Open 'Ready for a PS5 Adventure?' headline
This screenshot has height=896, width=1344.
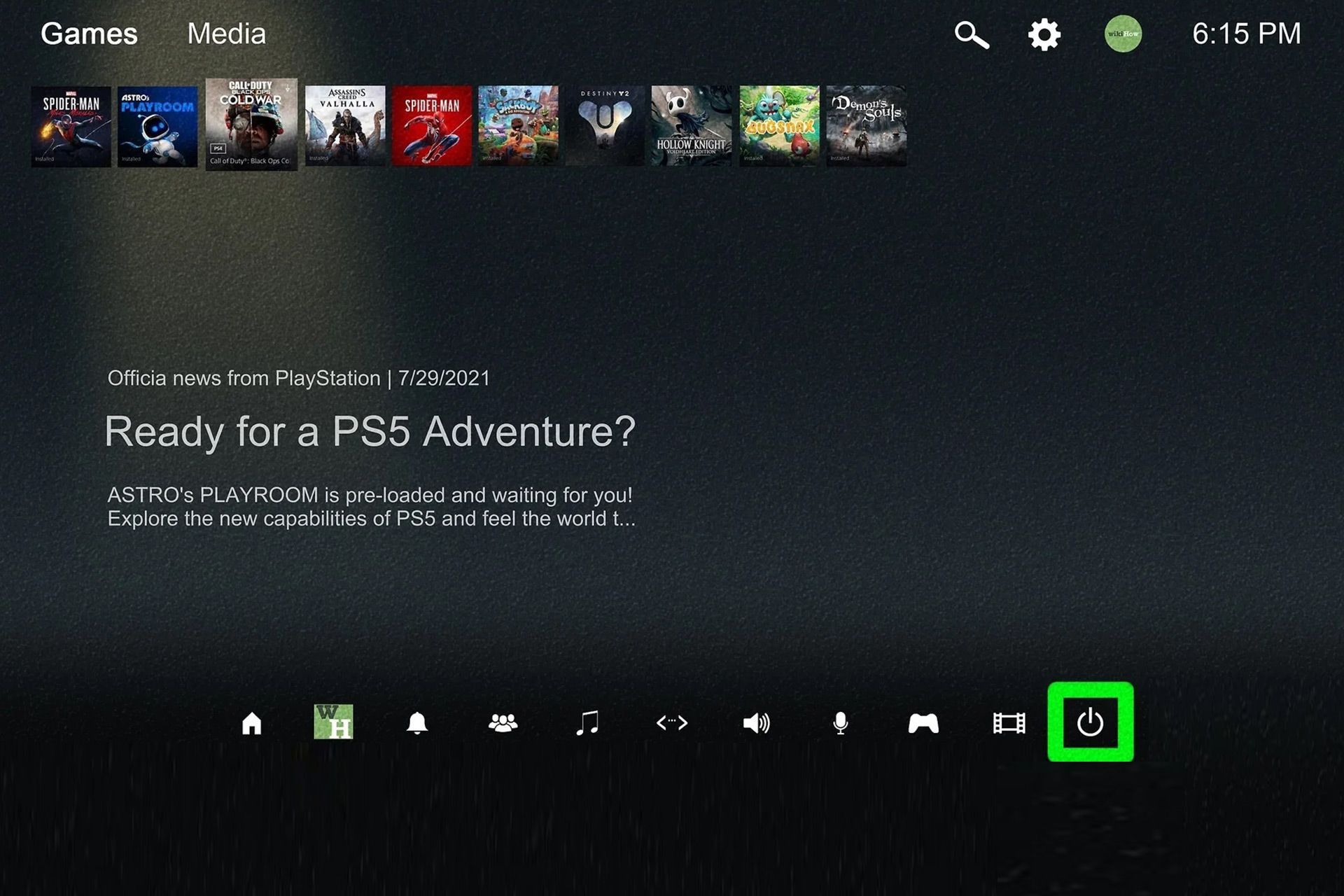click(x=370, y=432)
